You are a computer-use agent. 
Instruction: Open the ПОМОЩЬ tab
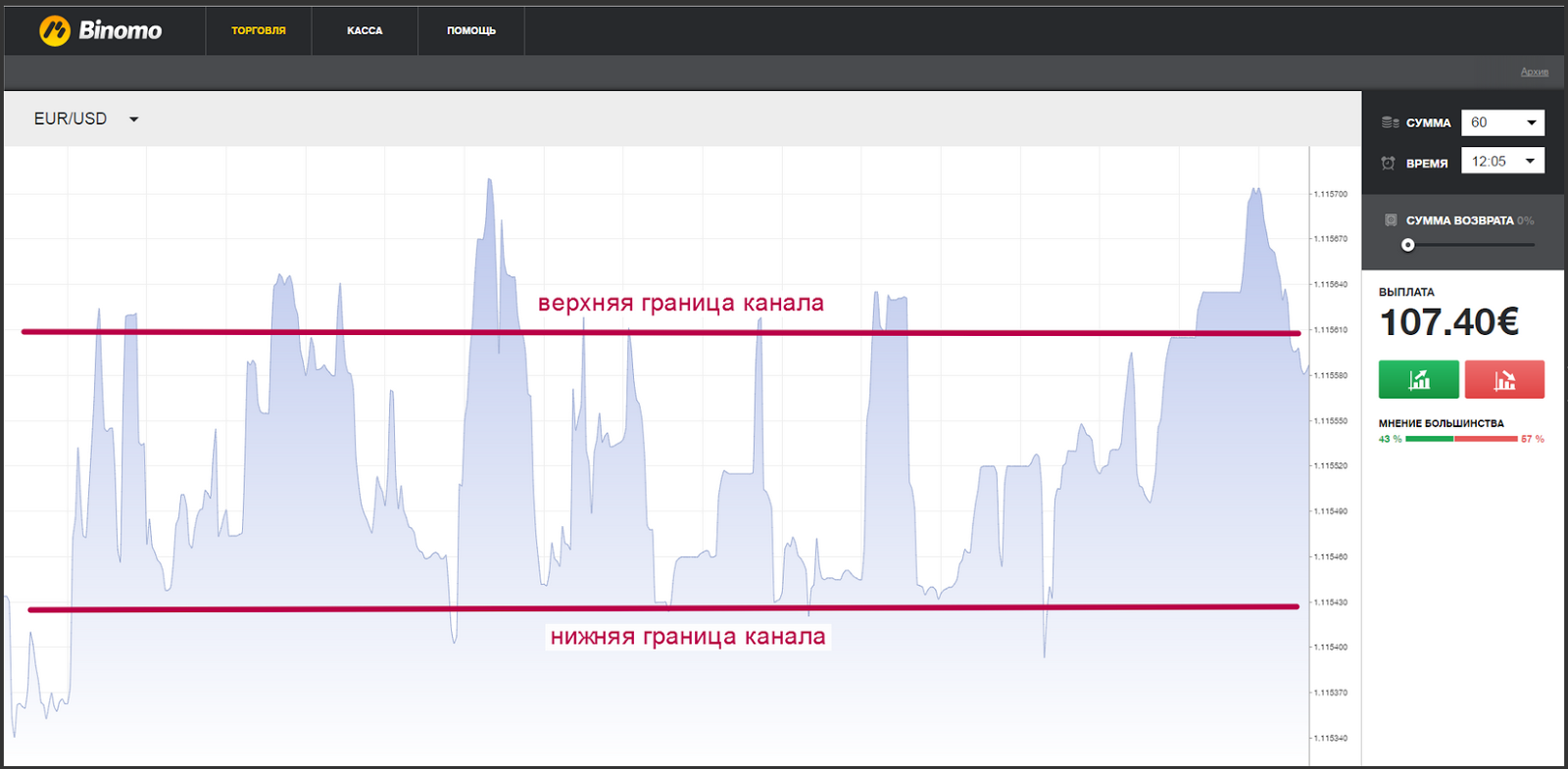(x=471, y=30)
